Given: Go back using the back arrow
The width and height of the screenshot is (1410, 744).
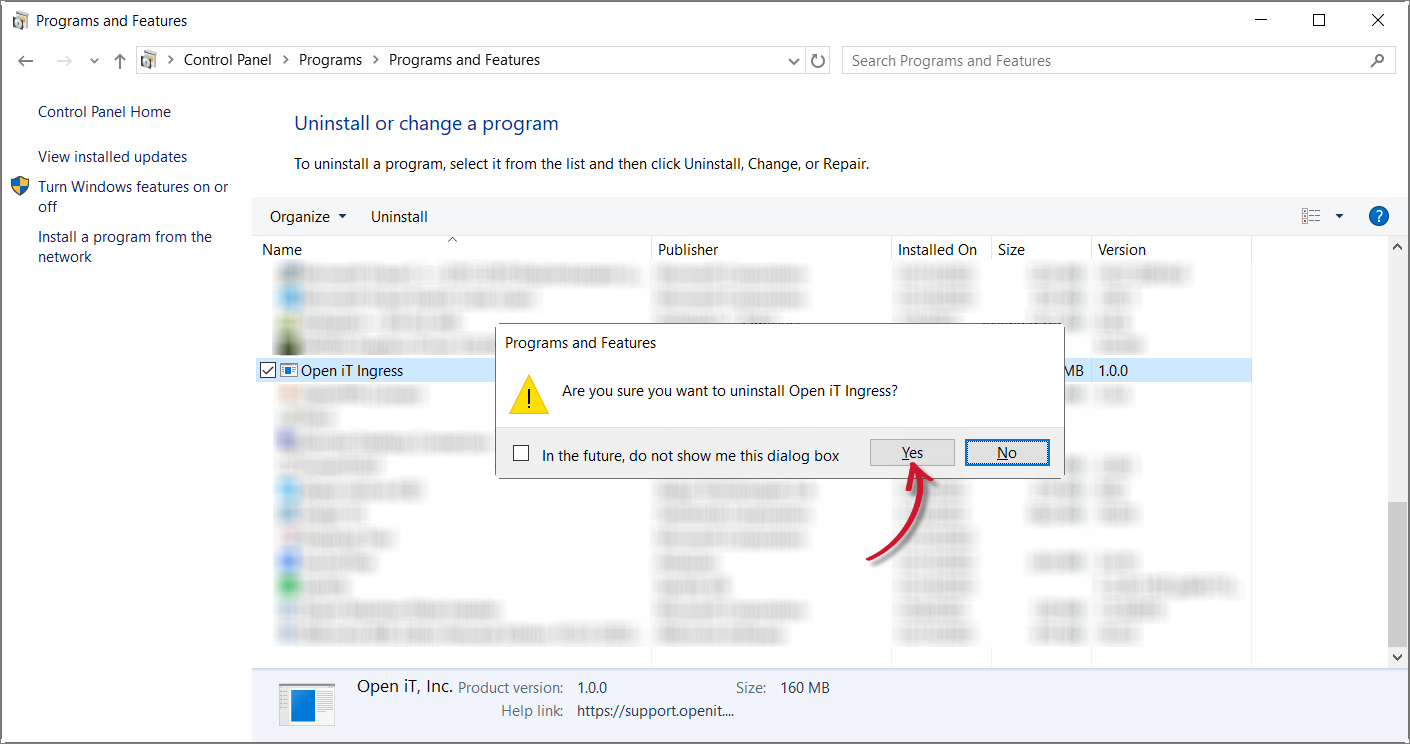Looking at the screenshot, I should coord(25,60).
